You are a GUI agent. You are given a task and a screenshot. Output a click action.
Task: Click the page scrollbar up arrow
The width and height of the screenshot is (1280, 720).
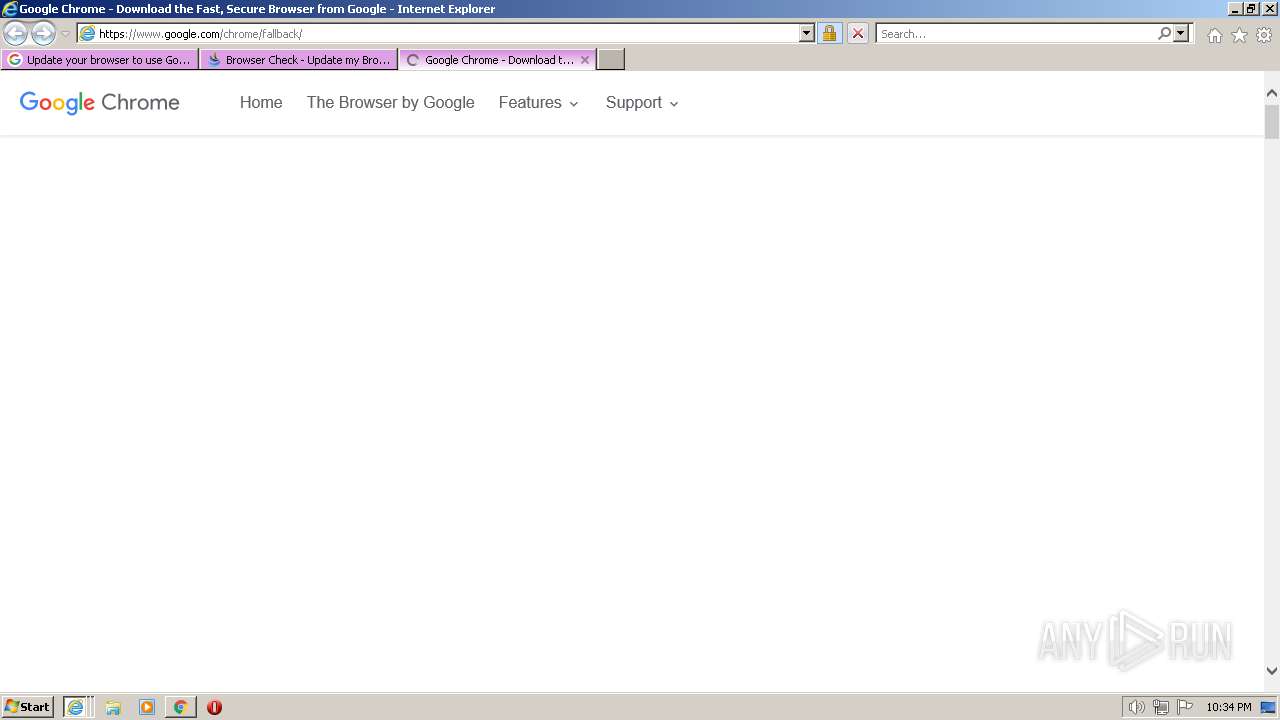tap(1272, 94)
